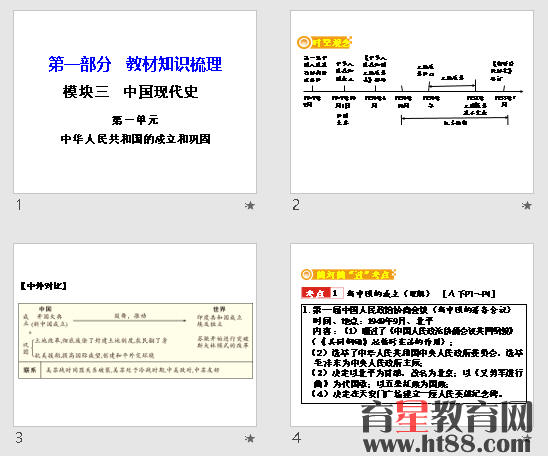Screen dimensions: 548x456
Task: Click animation star icon under slide 3
Action: click(250, 438)
